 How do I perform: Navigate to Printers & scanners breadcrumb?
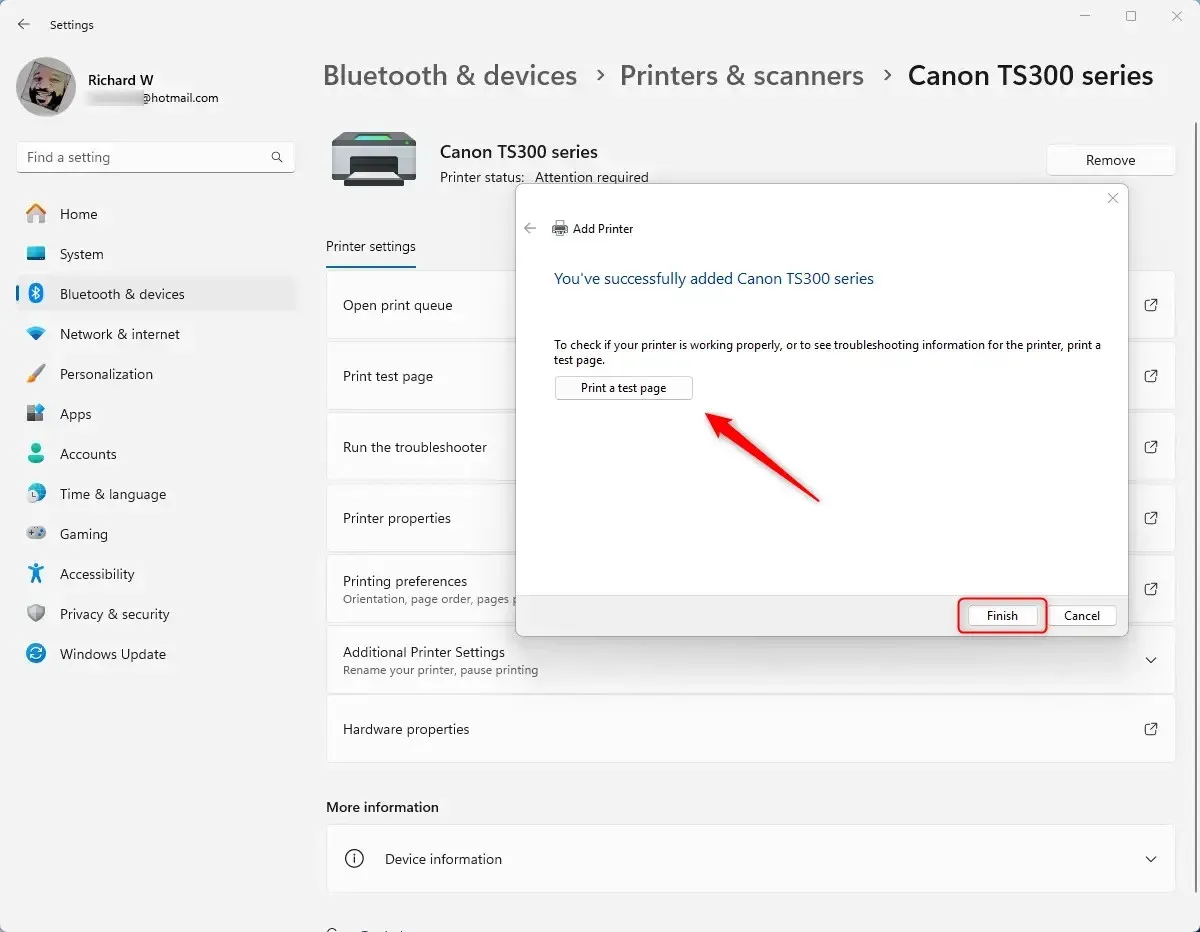pyautogui.click(x=741, y=75)
